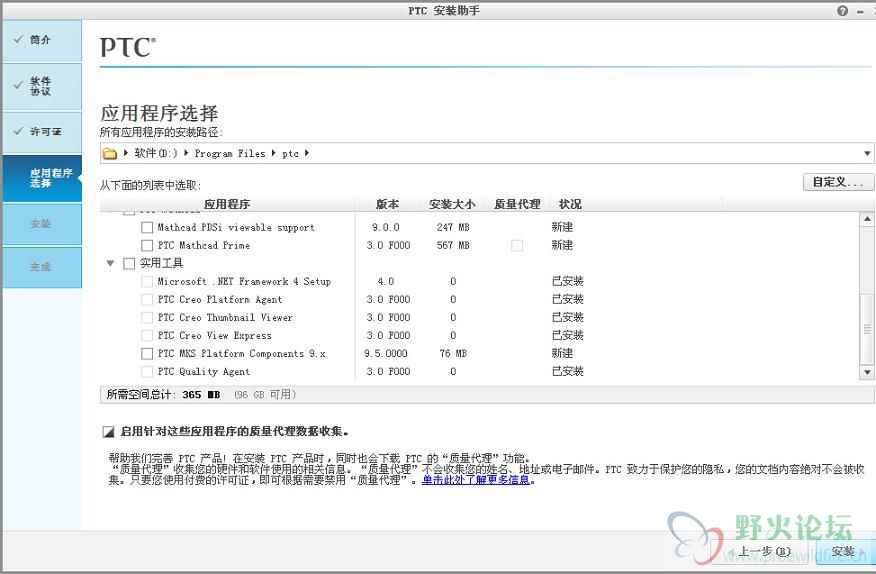The image size is (876, 574).
Task: Toggle quality agent data collection checkbox
Action: click(x=108, y=431)
